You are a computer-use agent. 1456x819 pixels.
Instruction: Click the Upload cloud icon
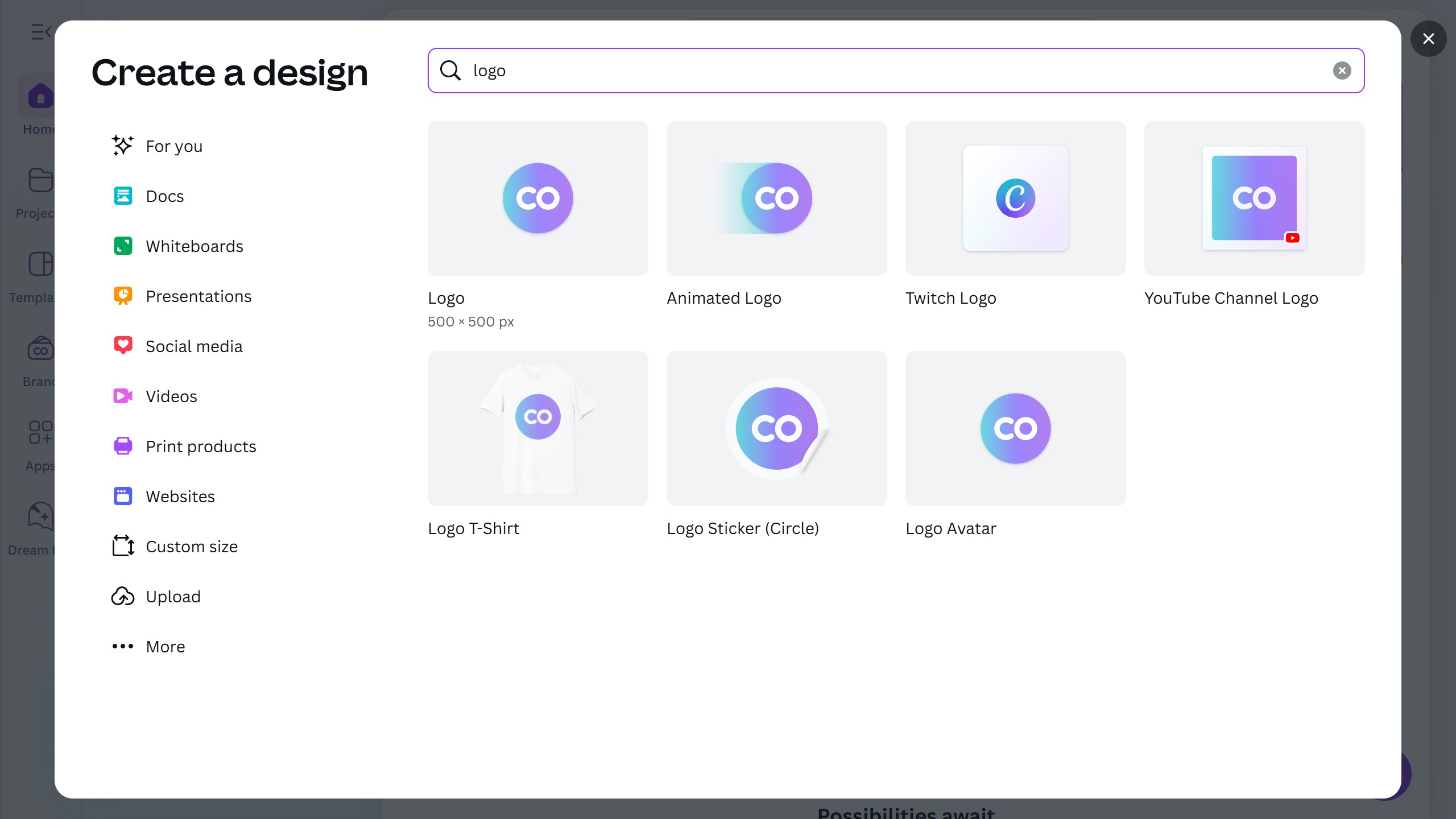[x=122, y=596]
